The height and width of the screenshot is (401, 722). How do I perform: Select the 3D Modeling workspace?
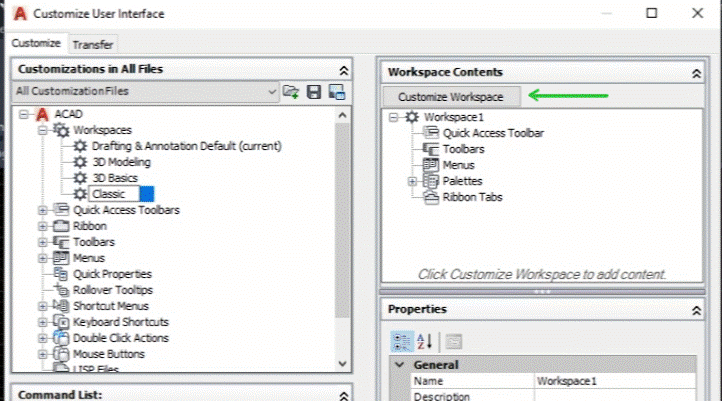click(122, 162)
